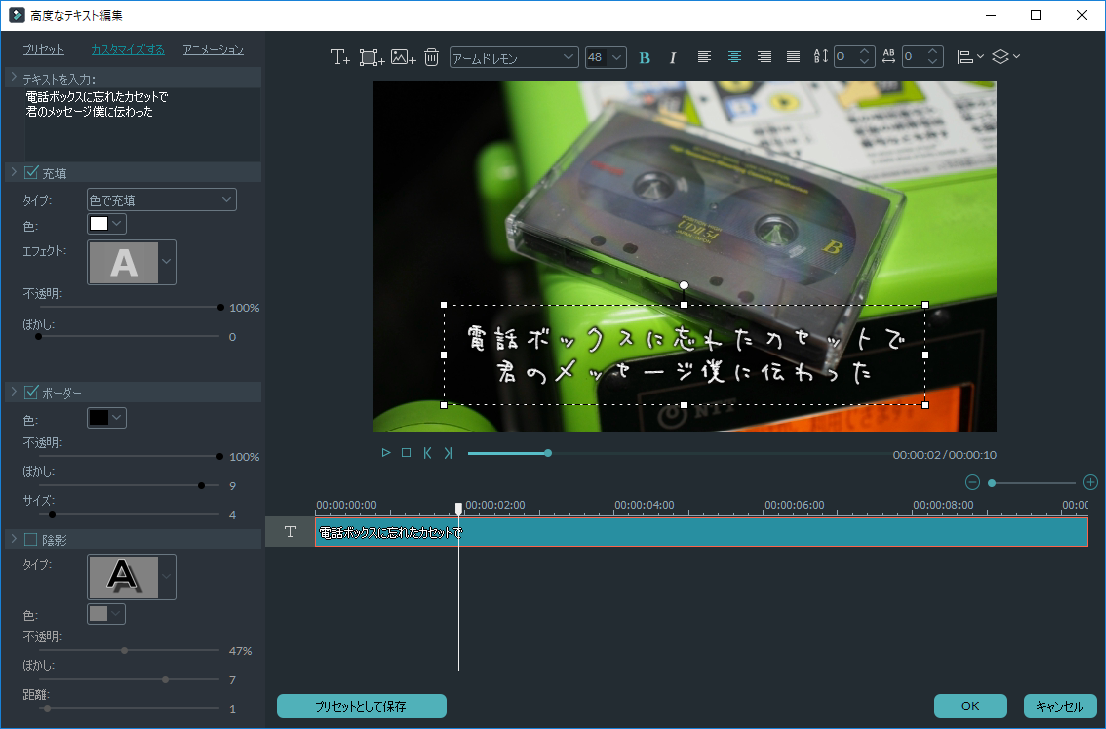Click the fill 不透明 opacity slider

click(129, 307)
